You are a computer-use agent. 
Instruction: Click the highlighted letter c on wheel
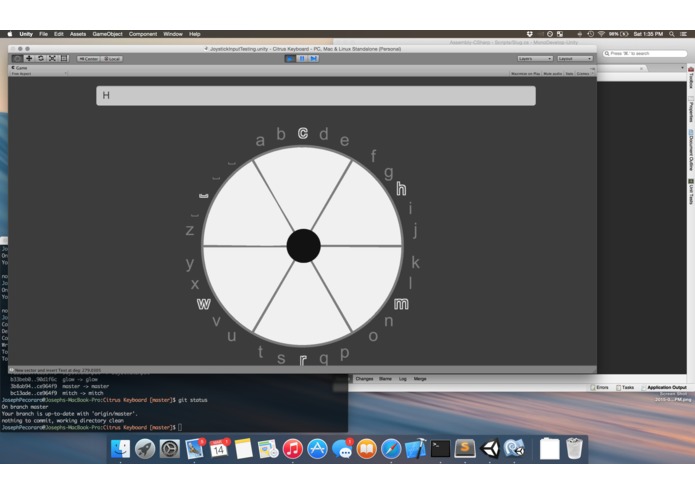[x=303, y=133]
